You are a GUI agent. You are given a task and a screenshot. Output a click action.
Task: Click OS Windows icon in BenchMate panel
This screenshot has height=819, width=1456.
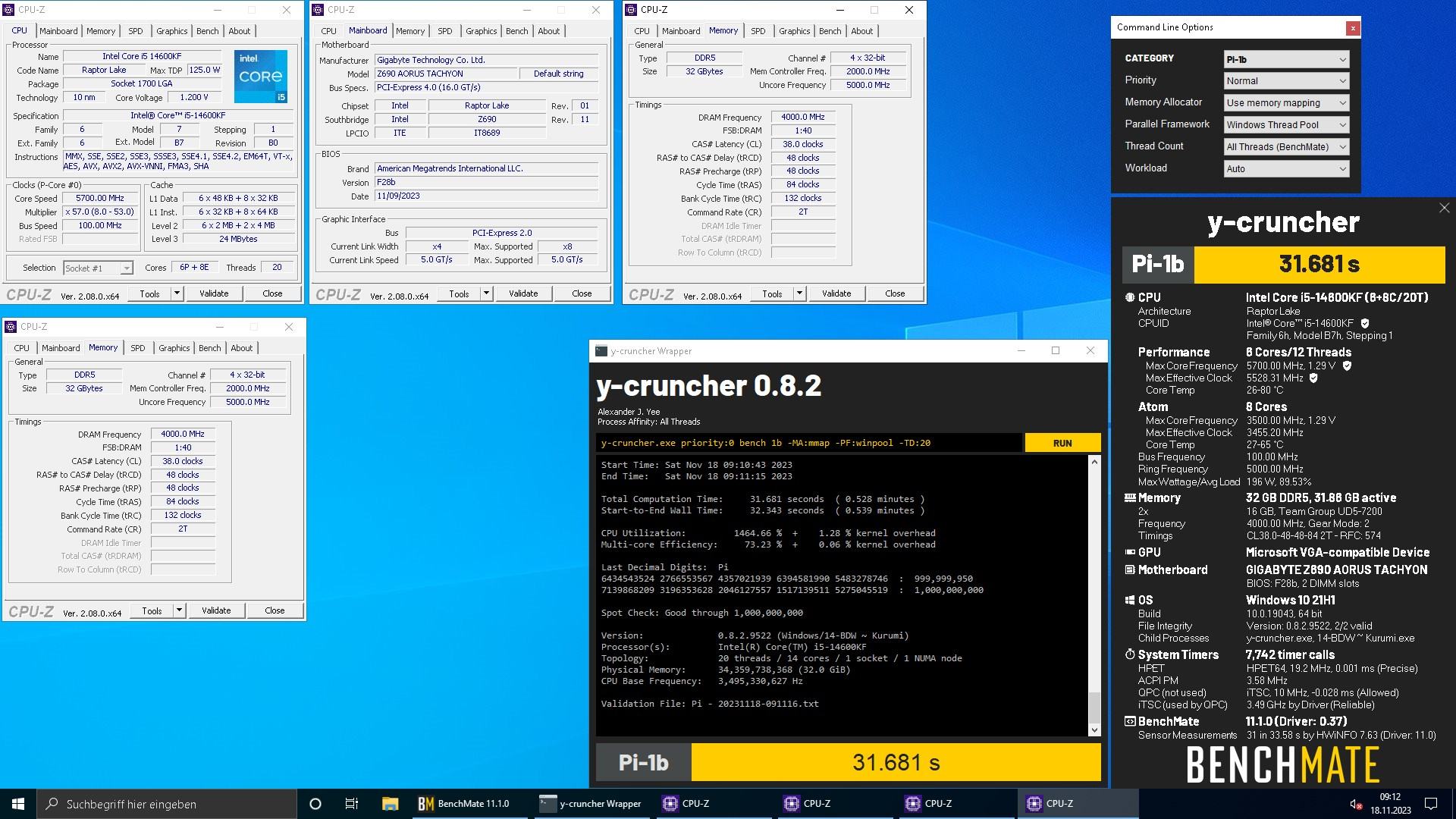(1129, 600)
